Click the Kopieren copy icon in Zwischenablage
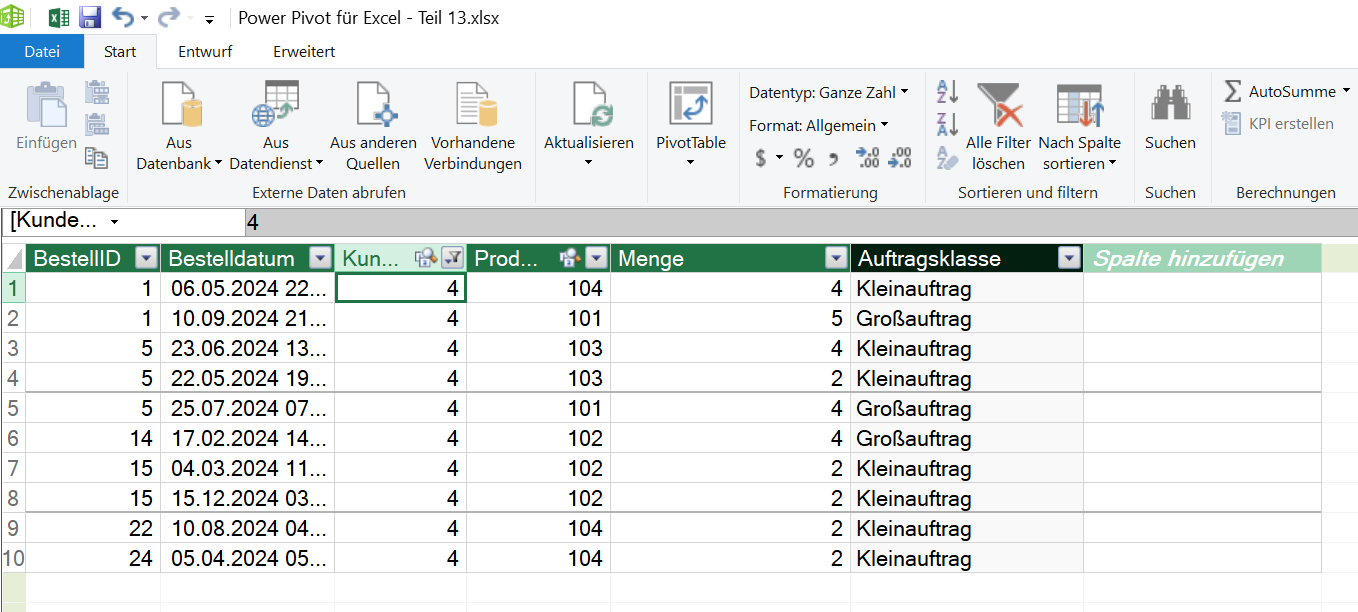Screen dimensions: 1358x612 point(97,156)
